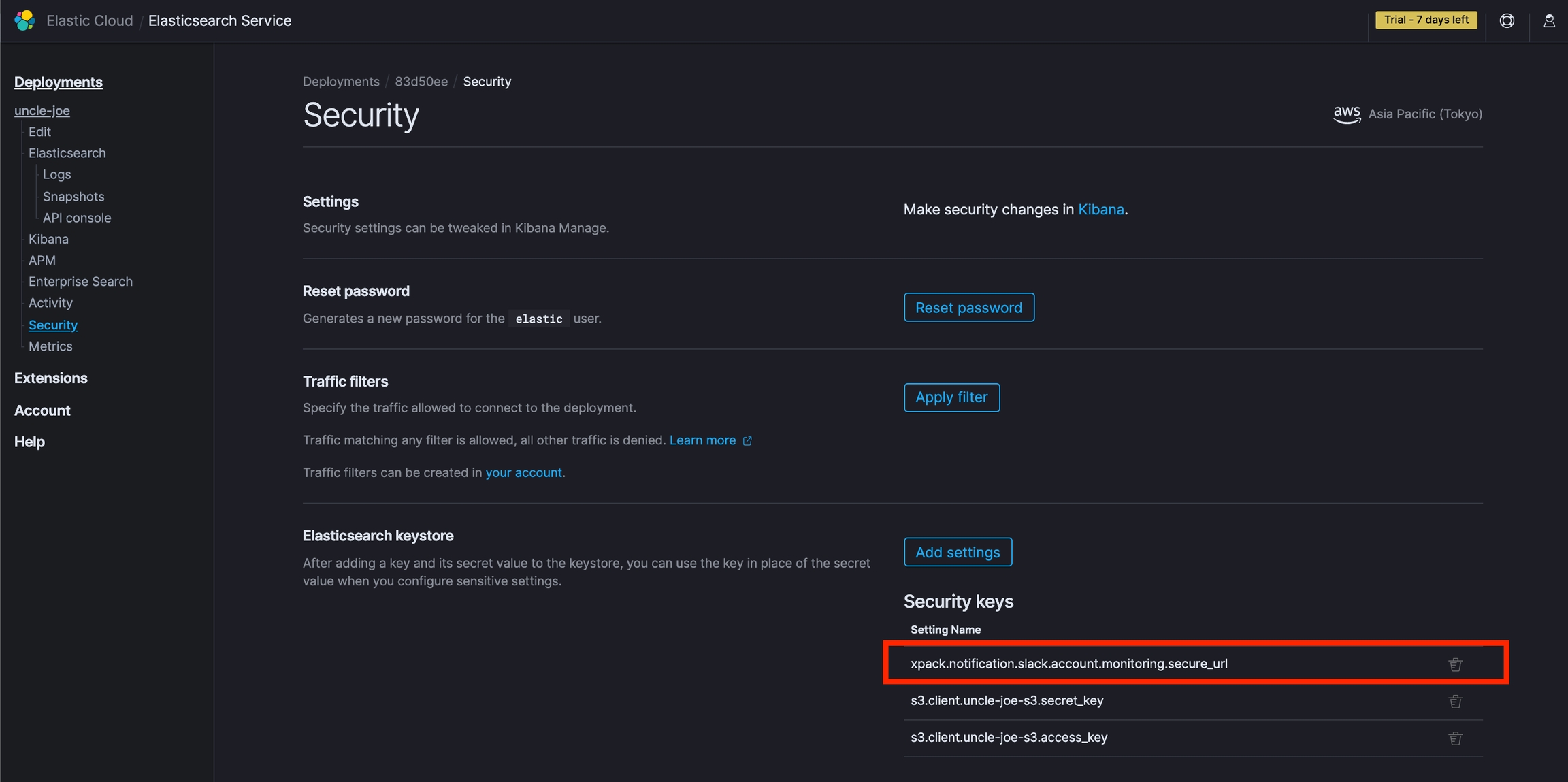Open Extensions in the sidebar
This screenshot has height=782, width=1568.
pos(51,378)
